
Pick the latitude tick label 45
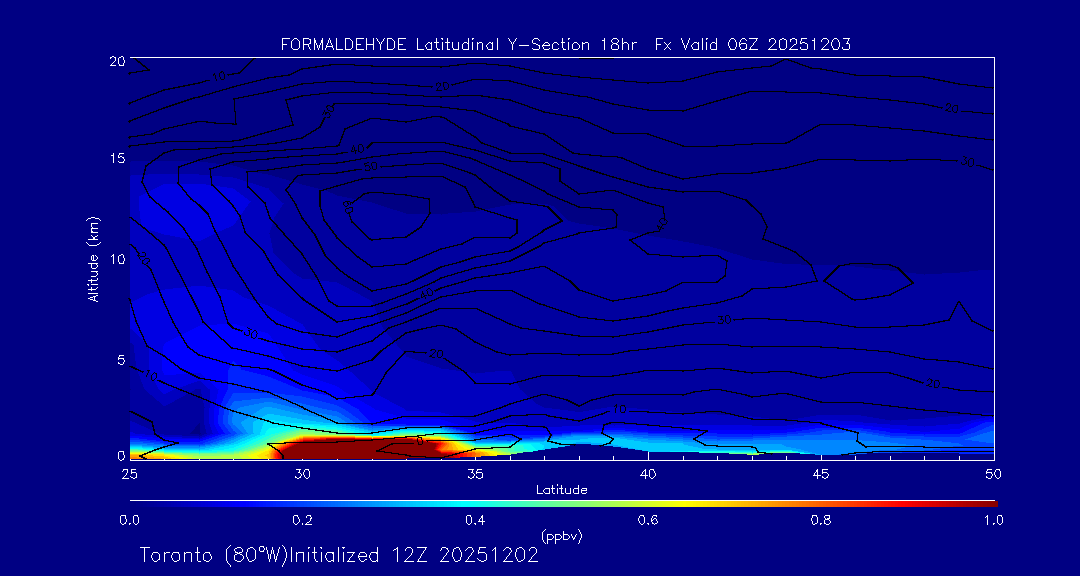[821, 473]
